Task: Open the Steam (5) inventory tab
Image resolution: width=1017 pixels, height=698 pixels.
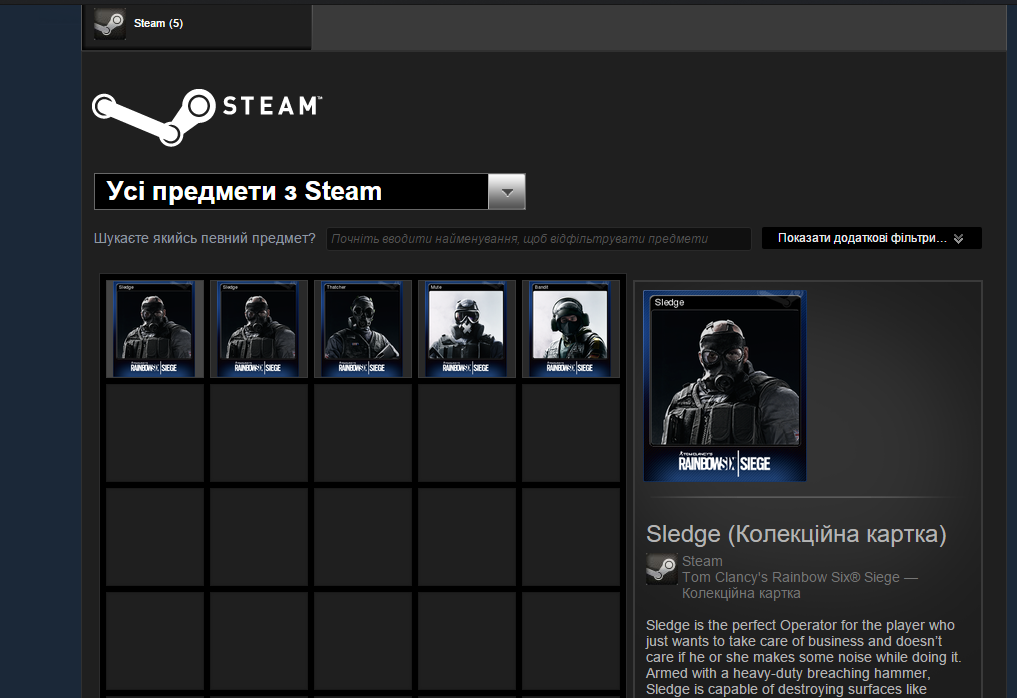Action: coord(197,25)
